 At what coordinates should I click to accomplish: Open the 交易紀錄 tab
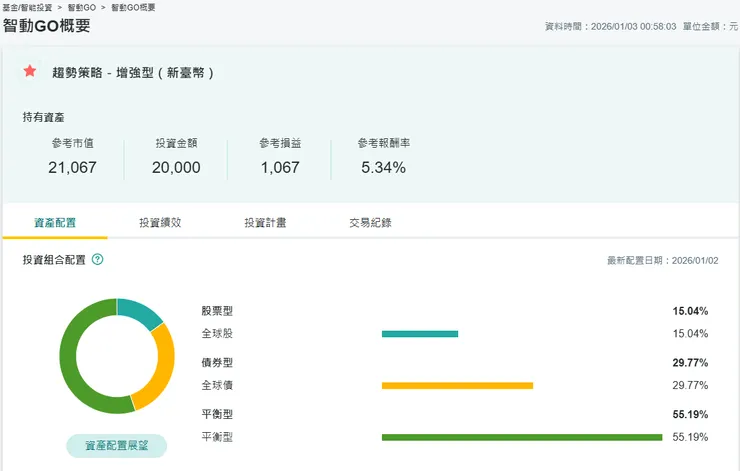point(370,223)
